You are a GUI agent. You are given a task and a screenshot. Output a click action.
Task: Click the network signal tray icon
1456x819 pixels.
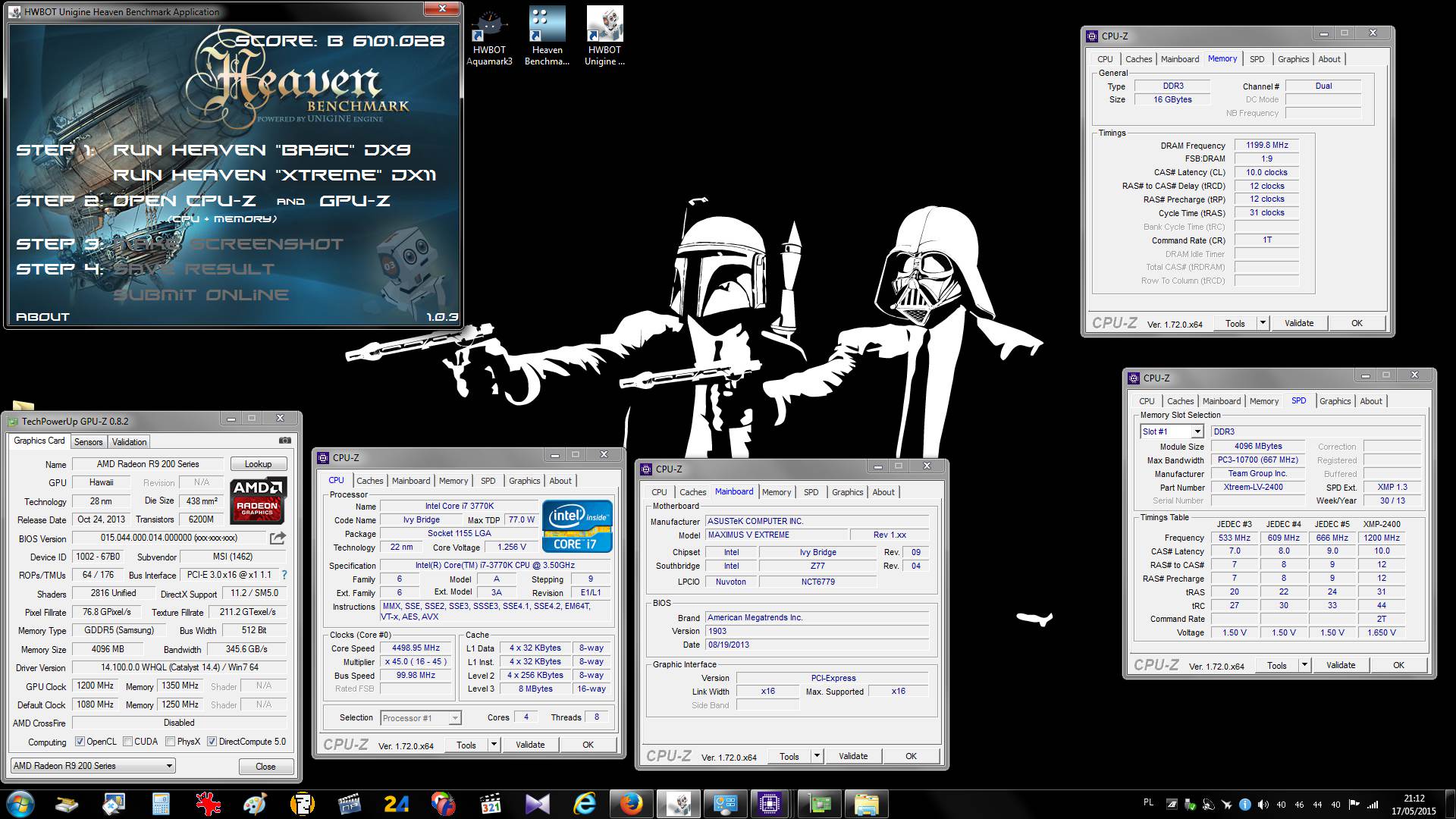point(1372,805)
